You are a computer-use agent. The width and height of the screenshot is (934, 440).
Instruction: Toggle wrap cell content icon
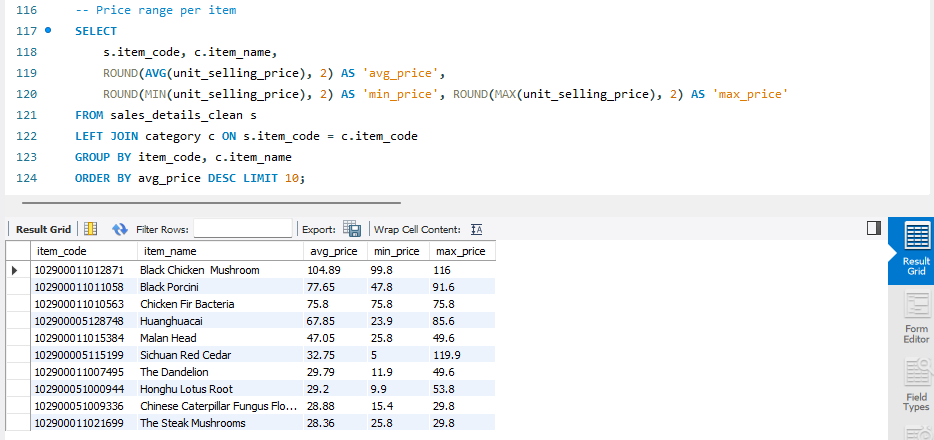(x=476, y=229)
